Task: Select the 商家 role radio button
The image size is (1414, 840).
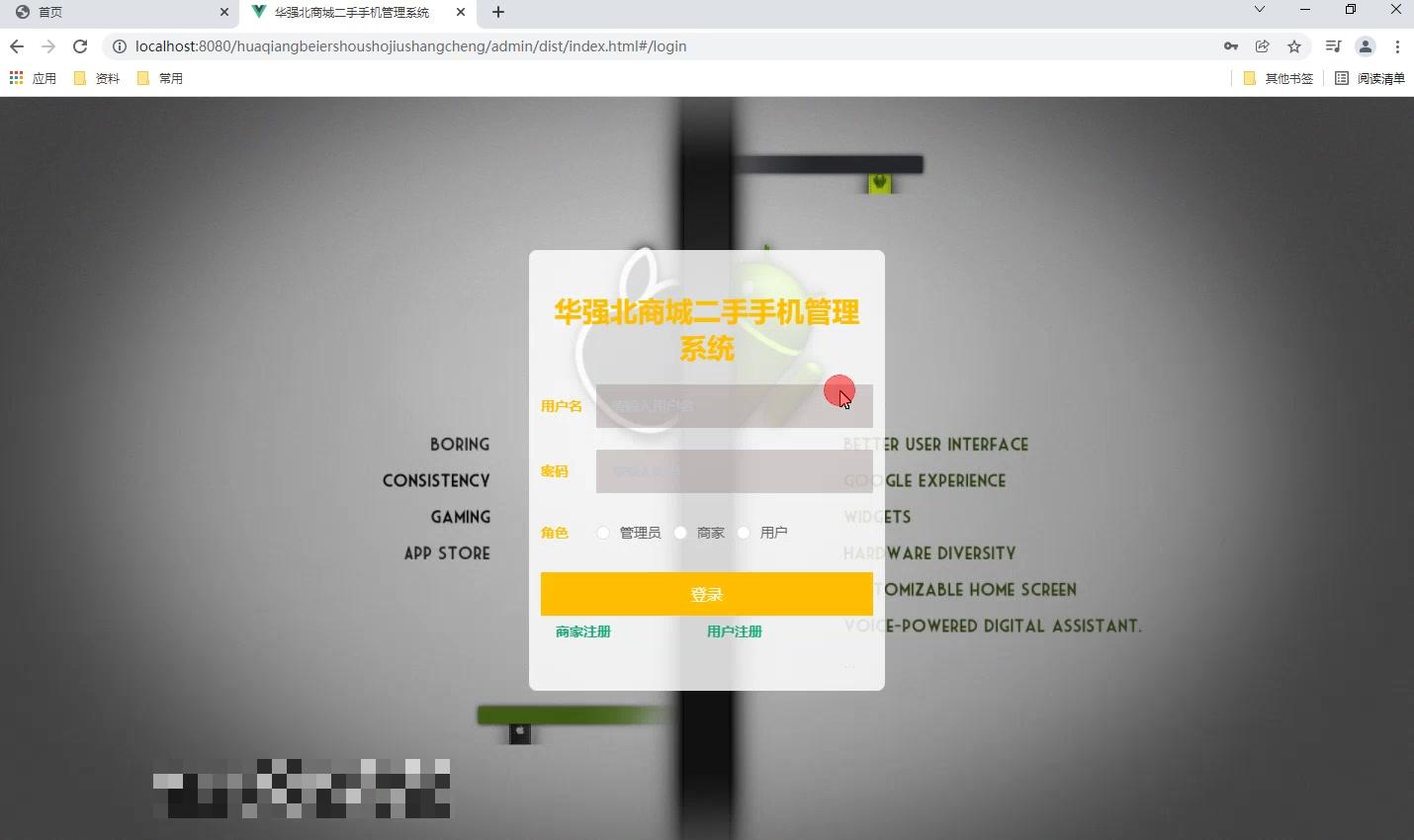Action: pos(680,533)
